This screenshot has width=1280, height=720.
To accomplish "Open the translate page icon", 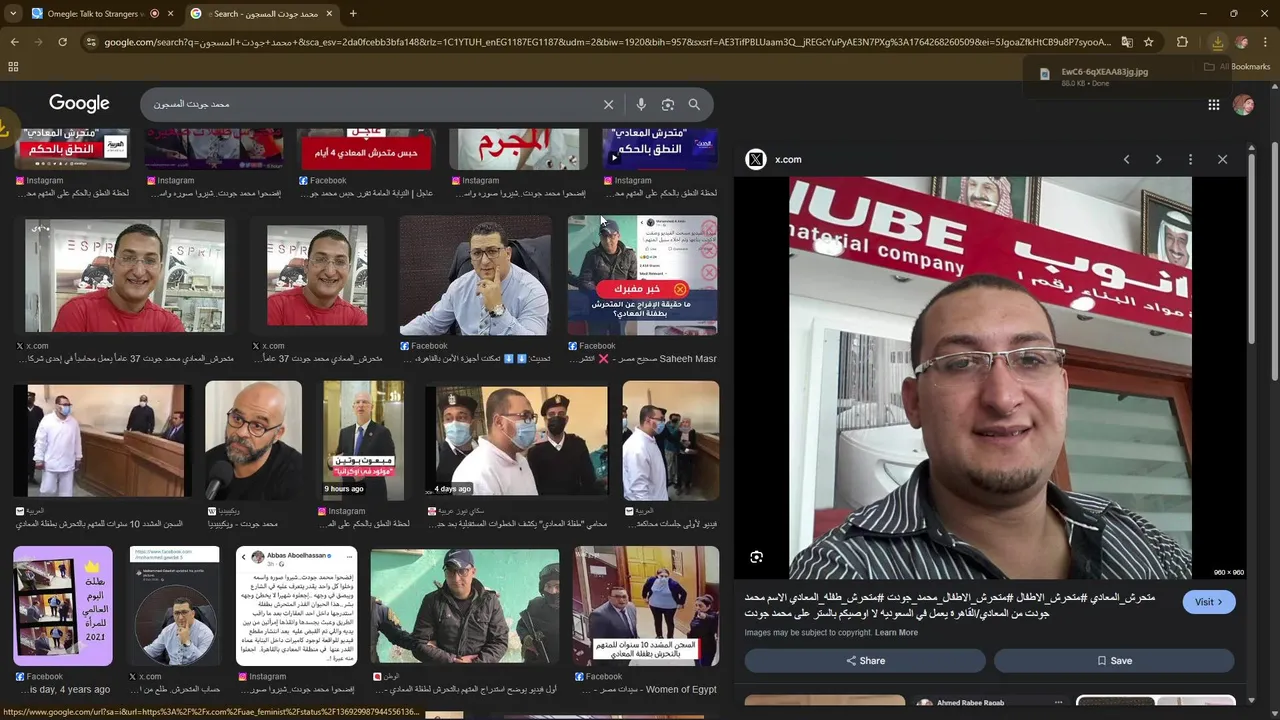I will coord(1127,42).
